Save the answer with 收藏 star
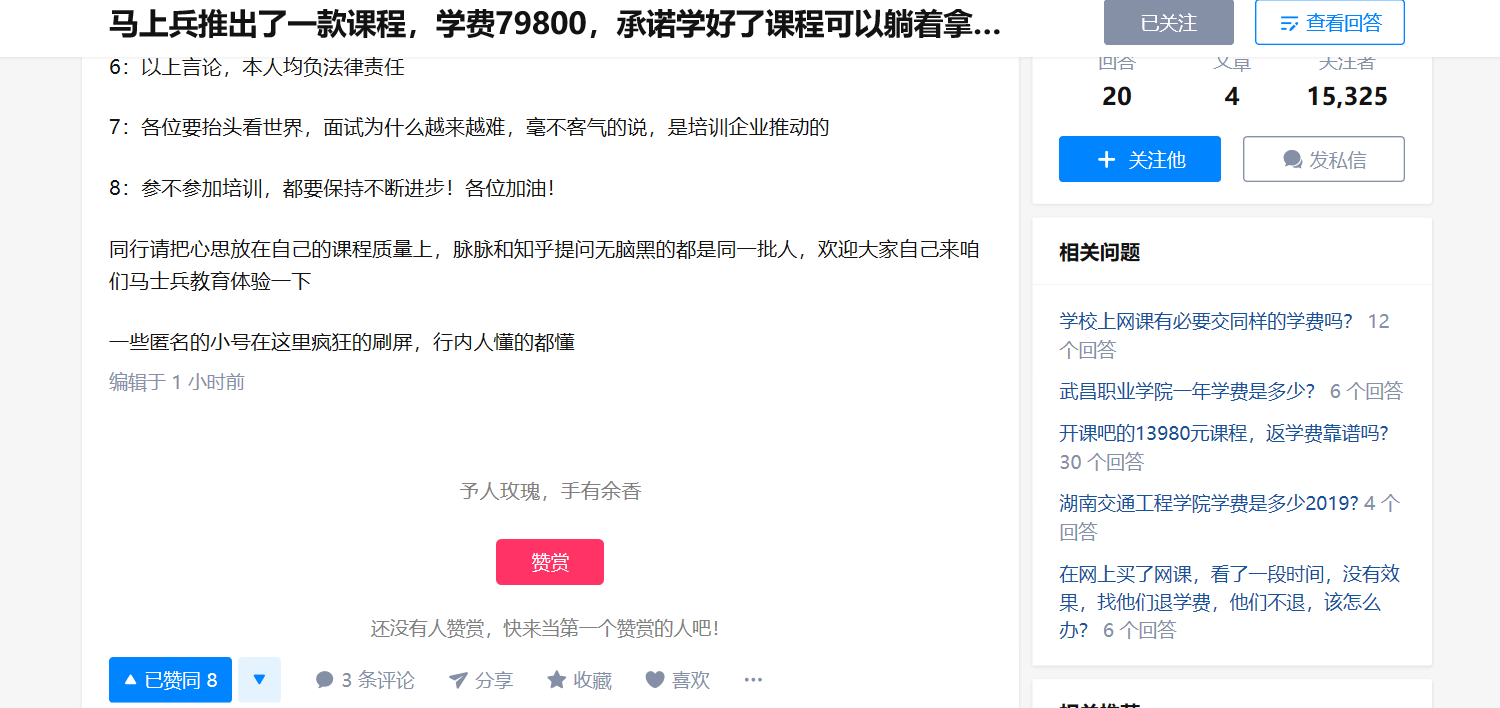The width and height of the screenshot is (1500, 708). click(x=579, y=680)
